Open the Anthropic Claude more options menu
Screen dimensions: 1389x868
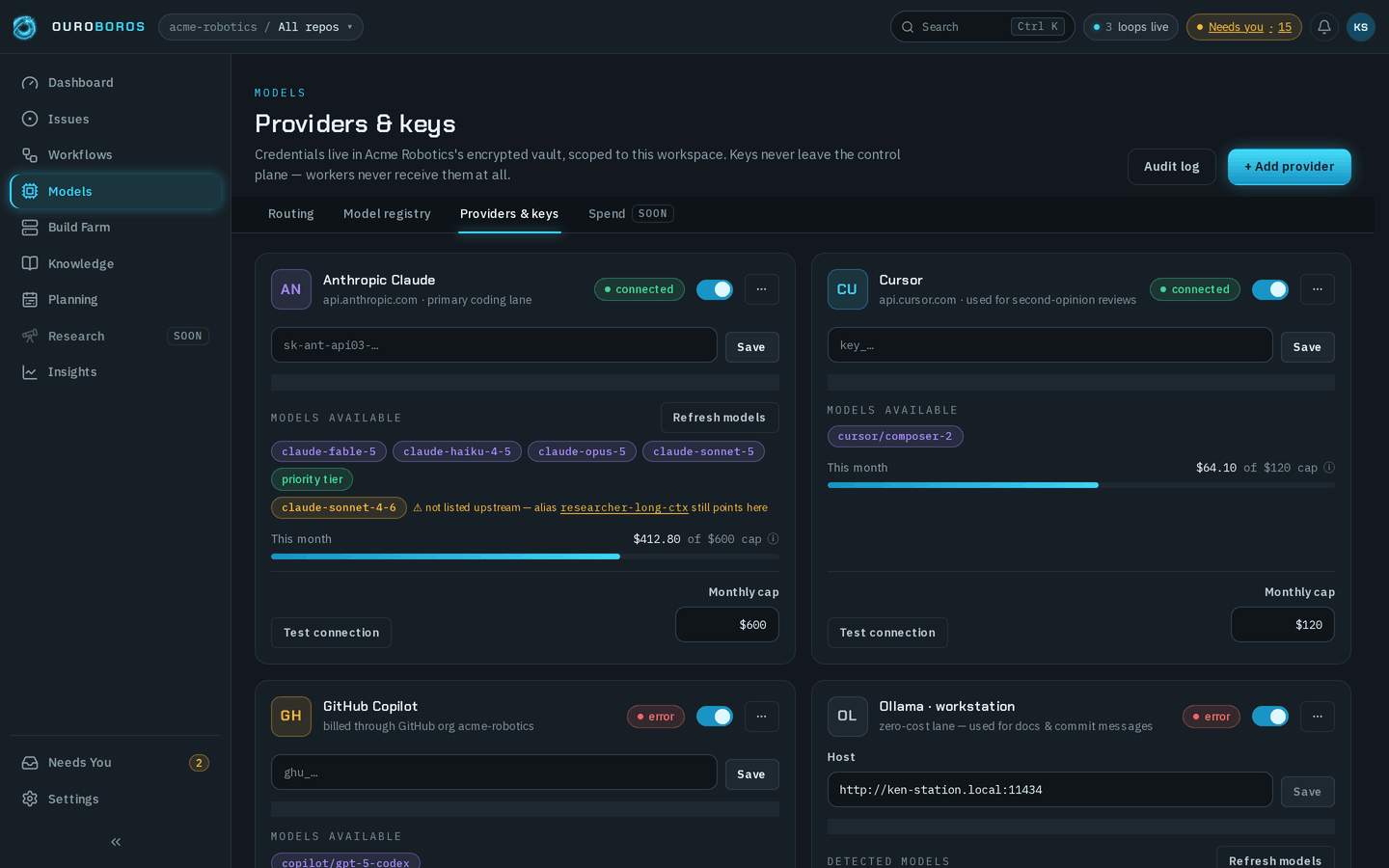(762, 289)
